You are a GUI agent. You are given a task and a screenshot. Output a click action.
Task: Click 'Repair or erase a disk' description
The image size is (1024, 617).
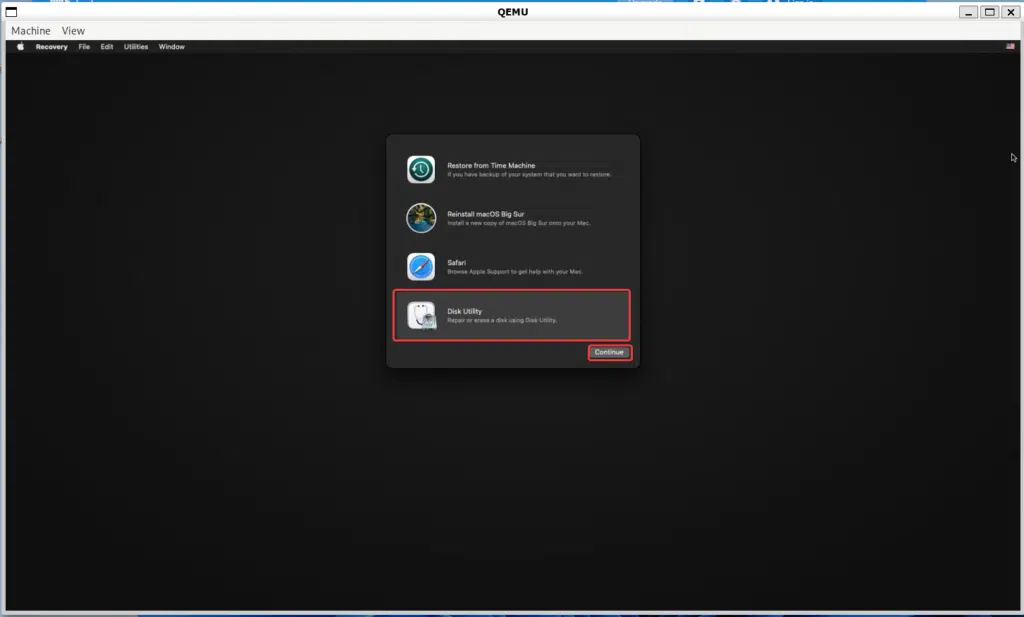[502, 320]
